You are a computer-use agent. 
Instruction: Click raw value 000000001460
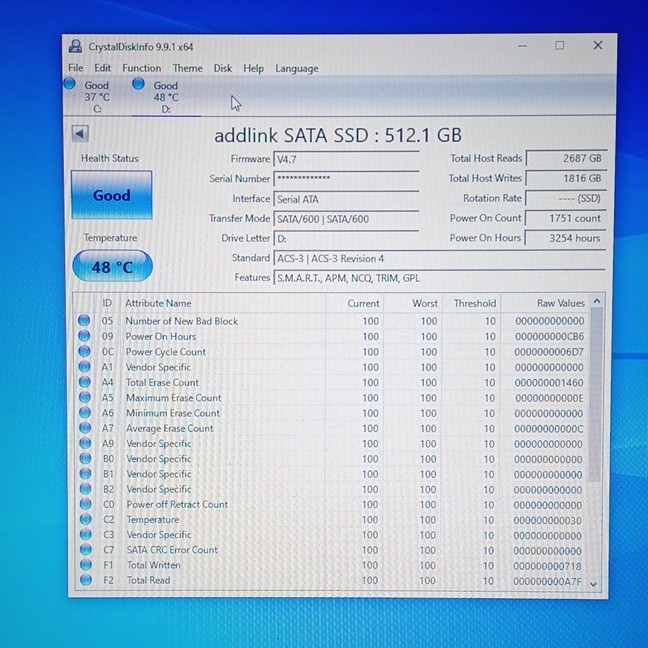(549, 383)
